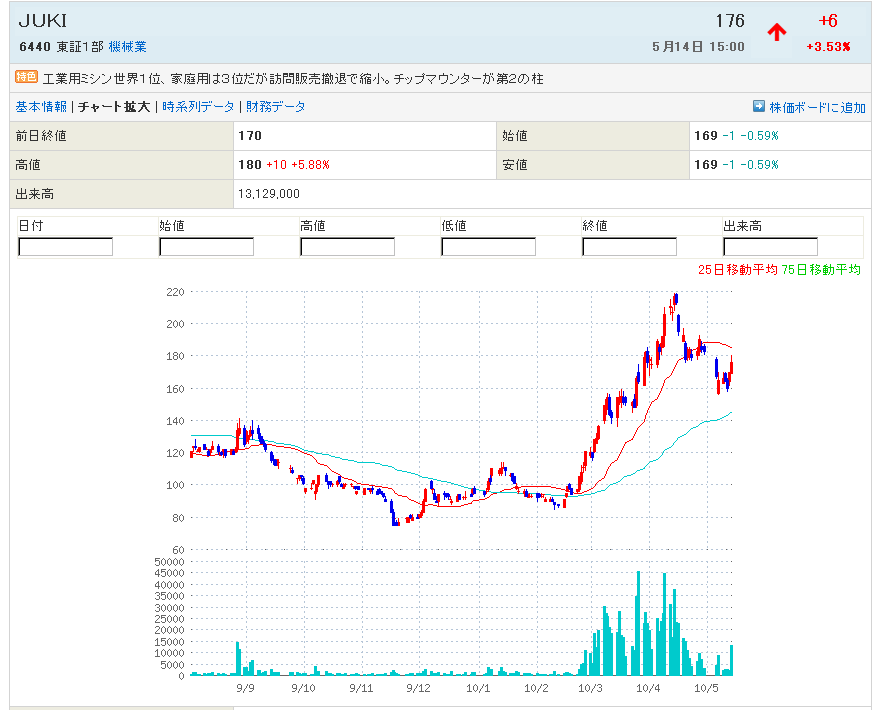This screenshot has width=880, height=710.
Task: Click the 10/1 date marker on the x-axis
Action: click(478, 688)
